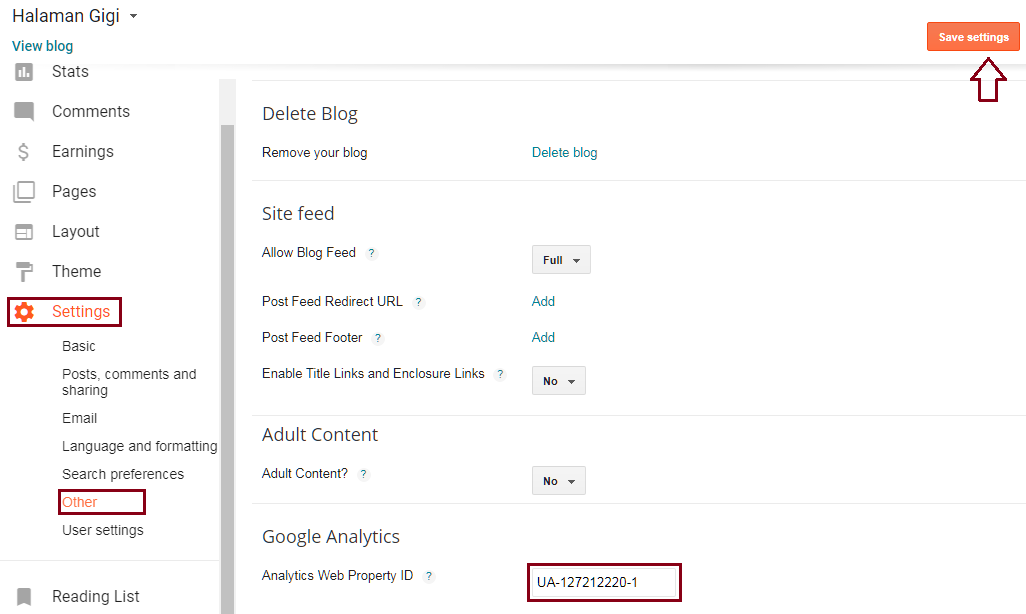The width and height of the screenshot is (1026, 614).
Task: Open the Adult Content dropdown
Action: (x=558, y=481)
